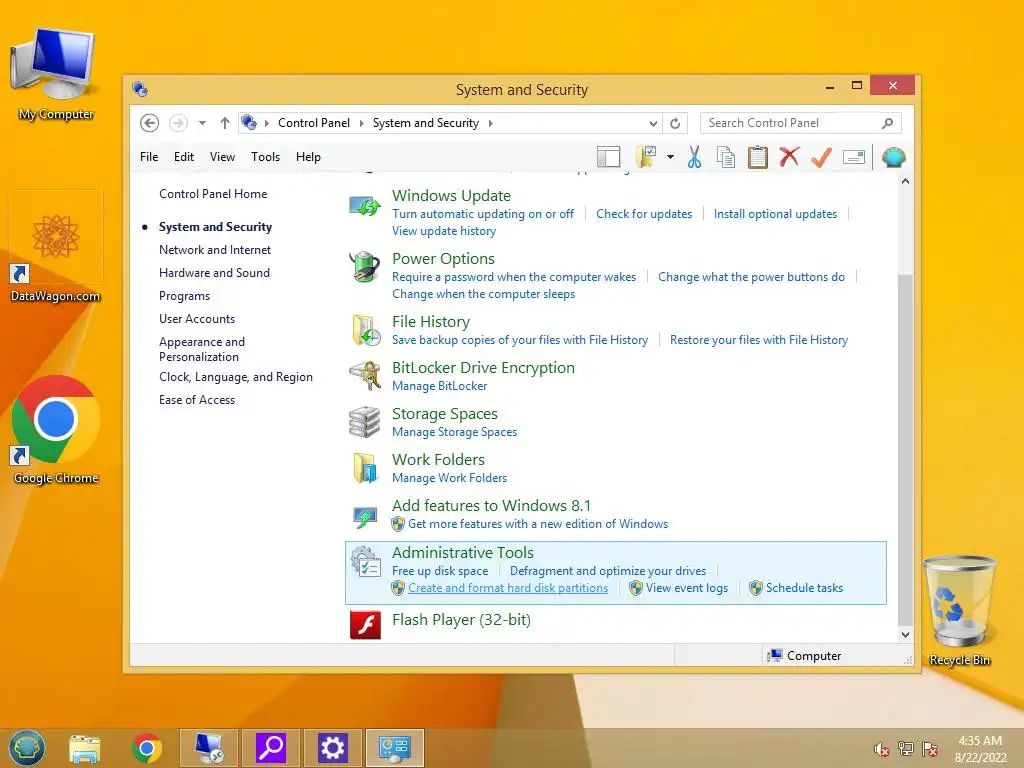Click the Add features to Windows icon
This screenshot has height=768, width=1024.
(x=364, y=517)
